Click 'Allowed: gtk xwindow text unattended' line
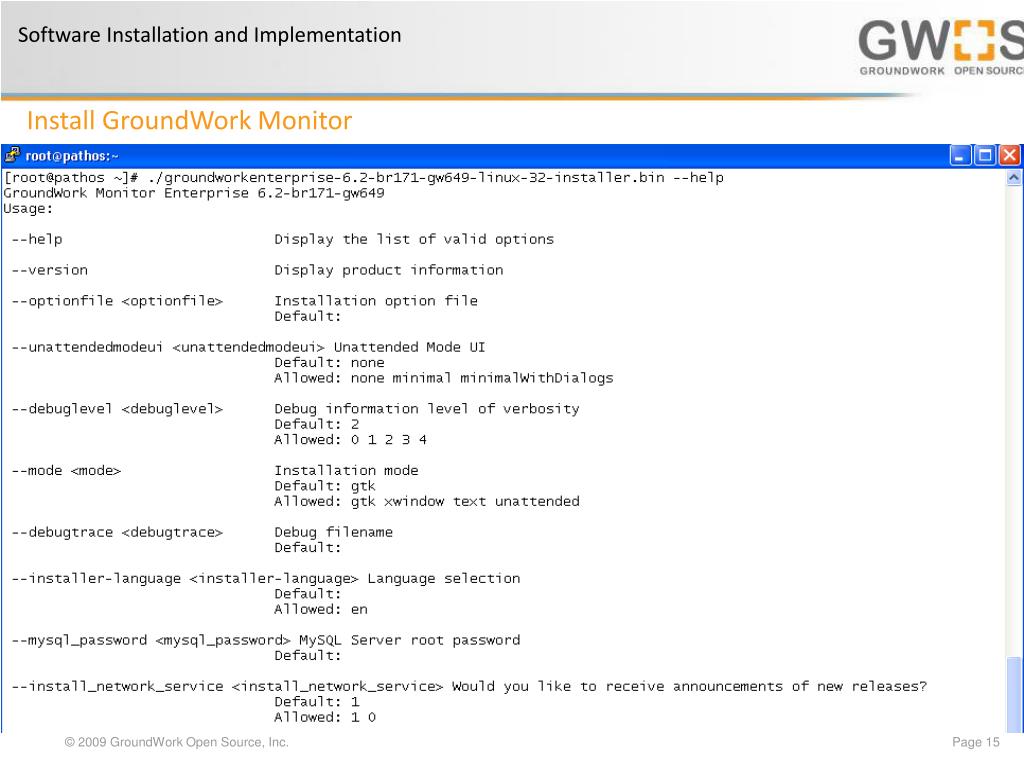The height and width of the screenshot is (768, 1024). click(427, 502)
